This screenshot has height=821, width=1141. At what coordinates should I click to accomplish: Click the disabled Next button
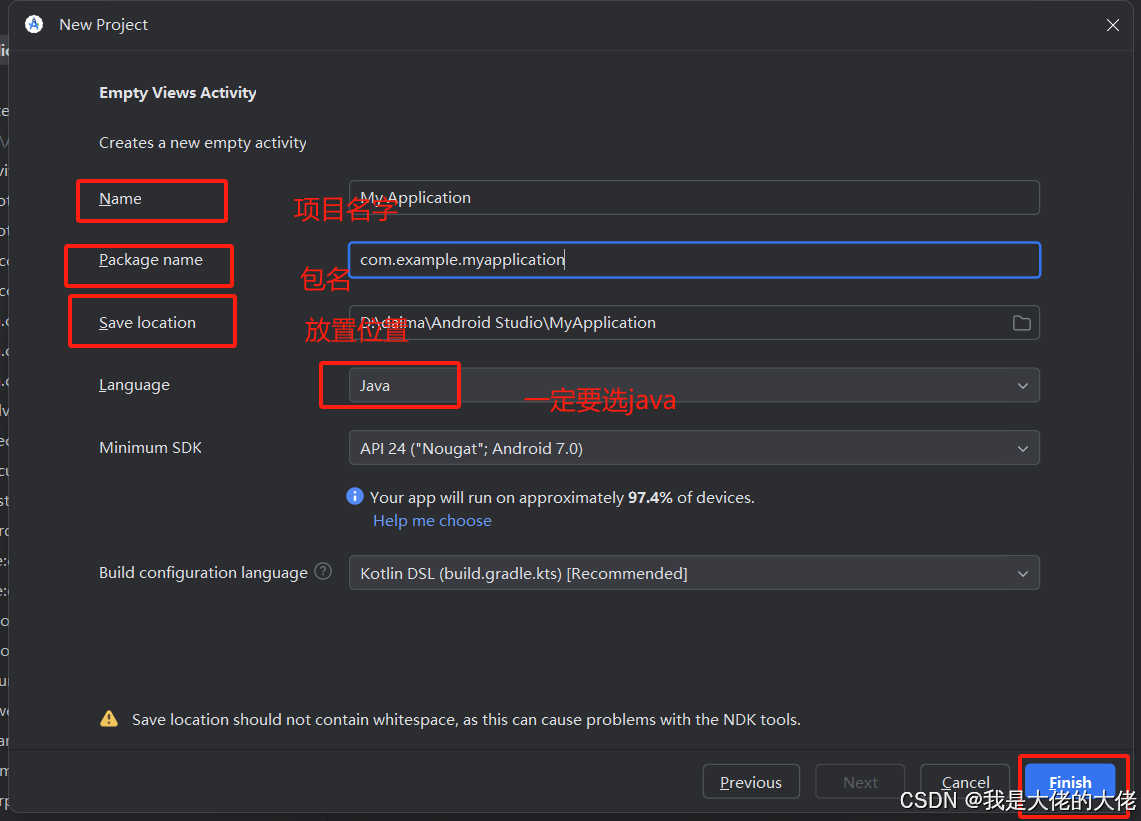click(860, 782)
